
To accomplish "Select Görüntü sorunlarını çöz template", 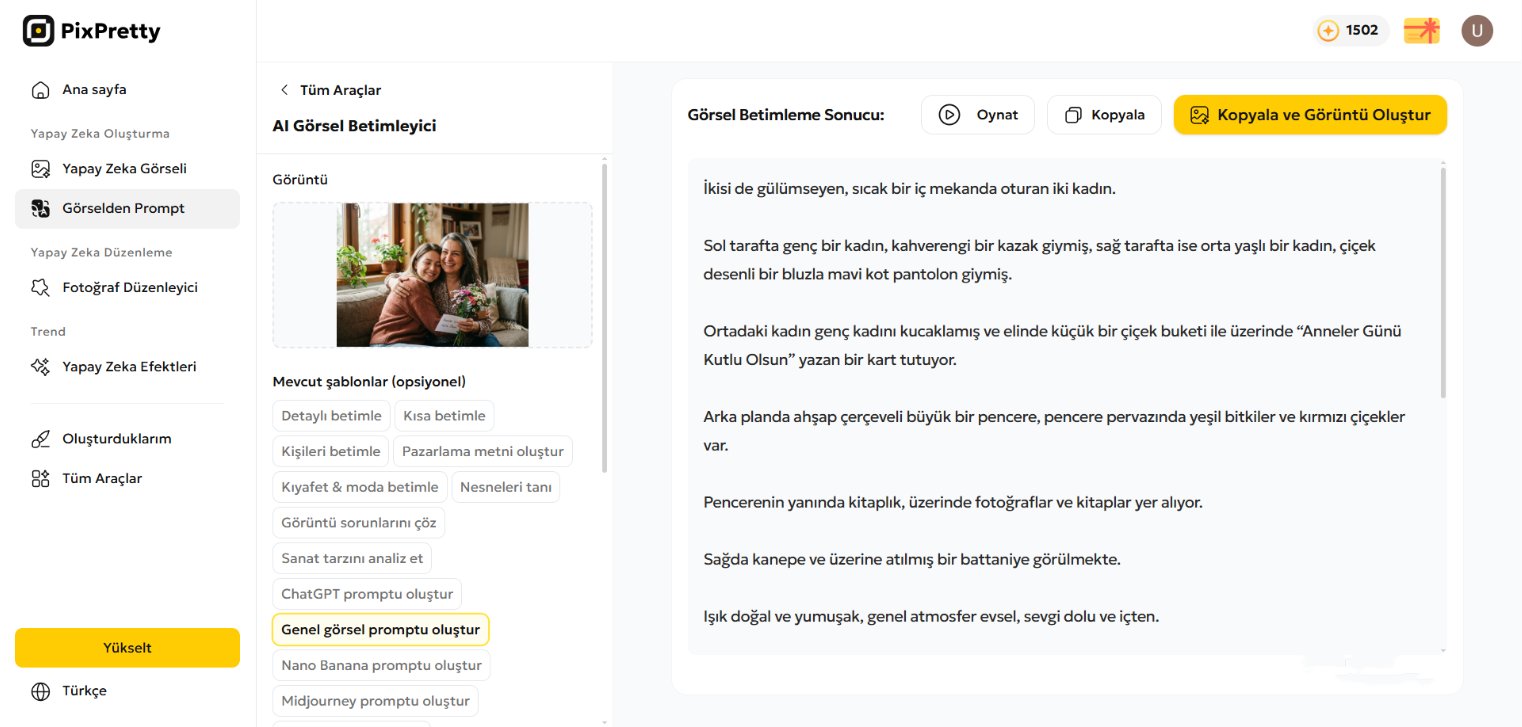I will 359,523.
